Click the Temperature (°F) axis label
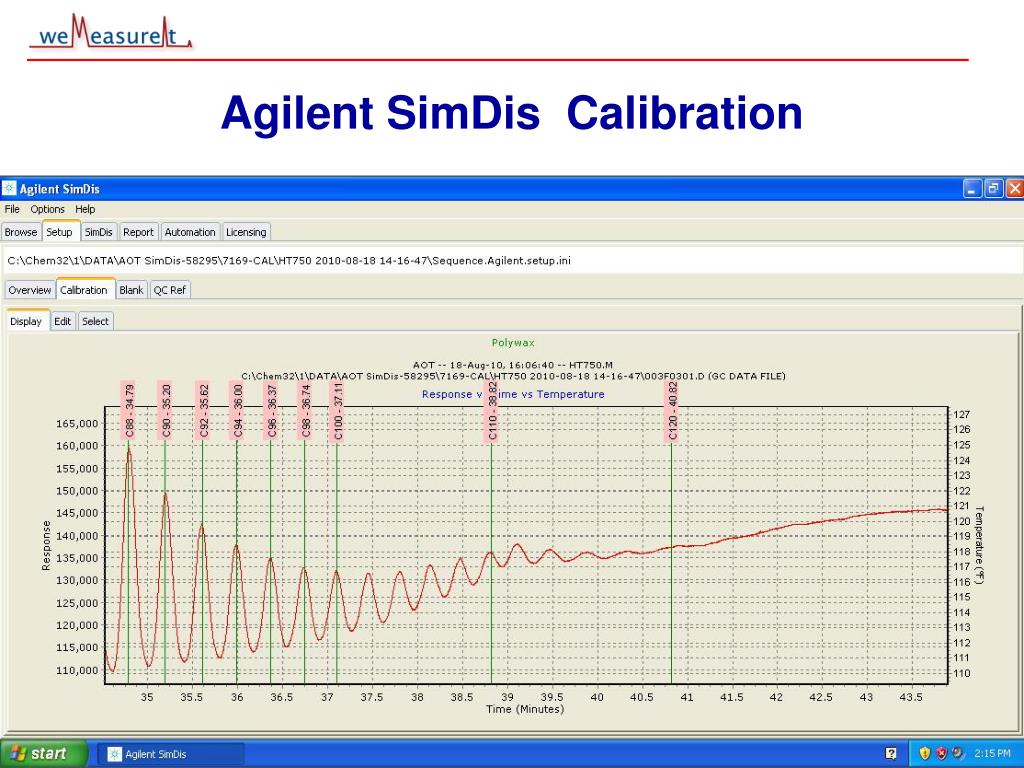 tap(980, 545)
